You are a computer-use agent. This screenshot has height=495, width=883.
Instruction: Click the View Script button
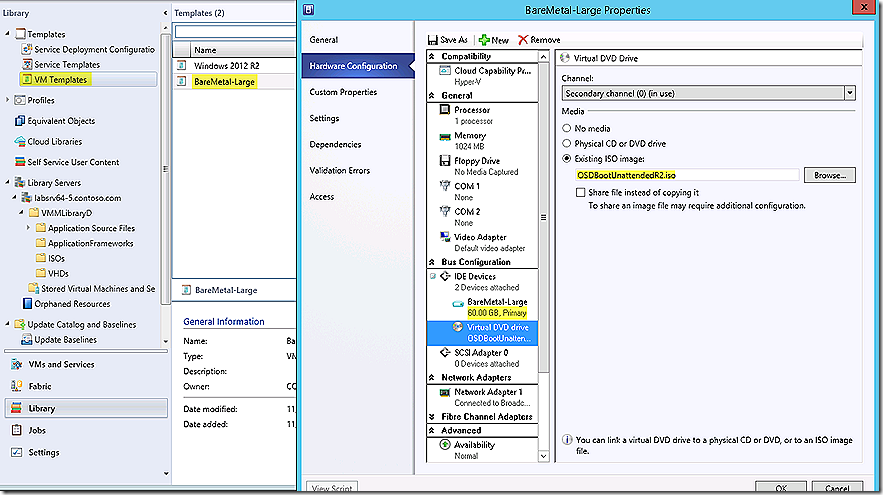tap(332, 488)
